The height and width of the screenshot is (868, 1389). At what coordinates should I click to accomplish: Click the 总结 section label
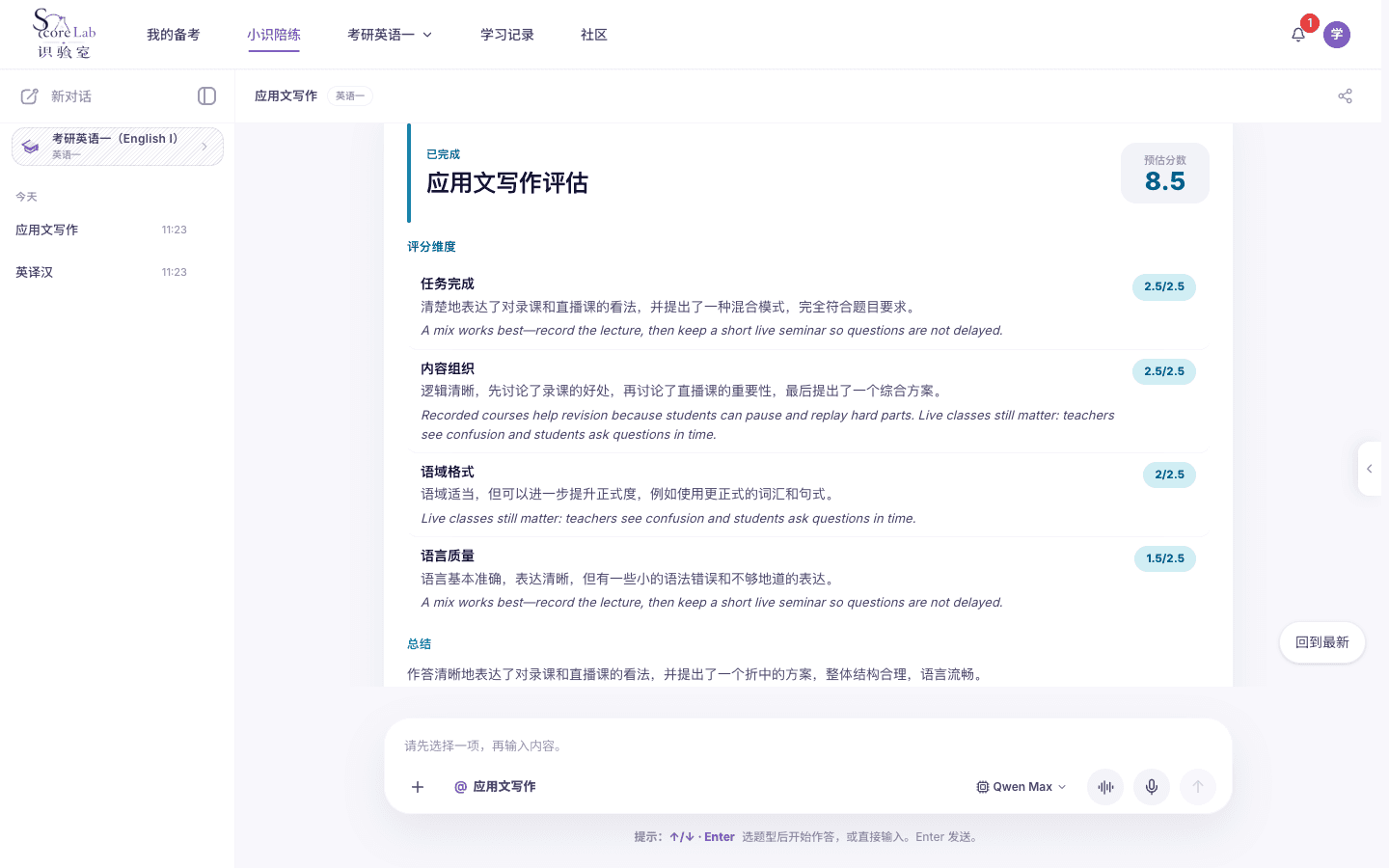(419, 644)
